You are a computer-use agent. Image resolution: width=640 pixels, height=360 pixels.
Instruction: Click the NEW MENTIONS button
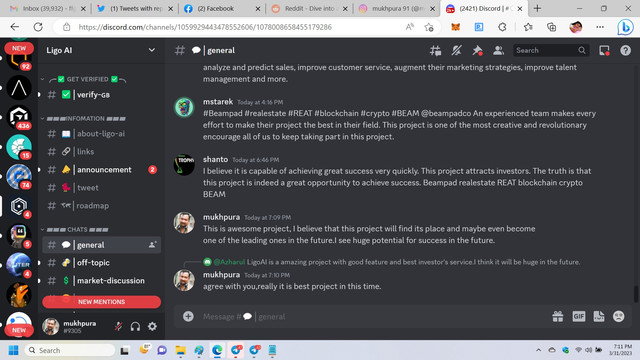(101, 302)
